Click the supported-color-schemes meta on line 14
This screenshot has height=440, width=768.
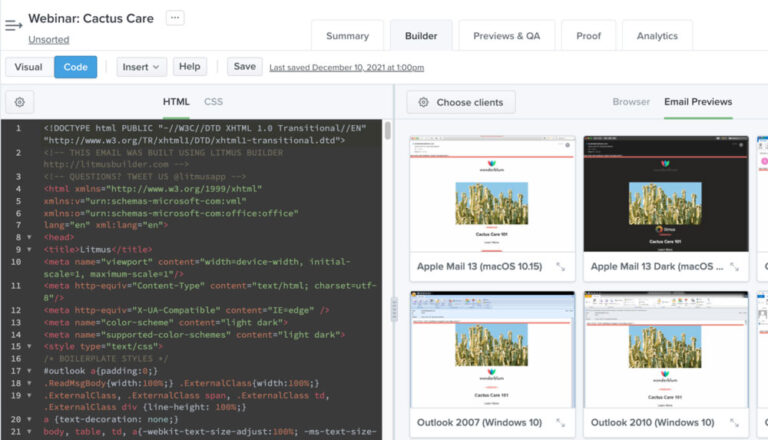pos(194,335)
